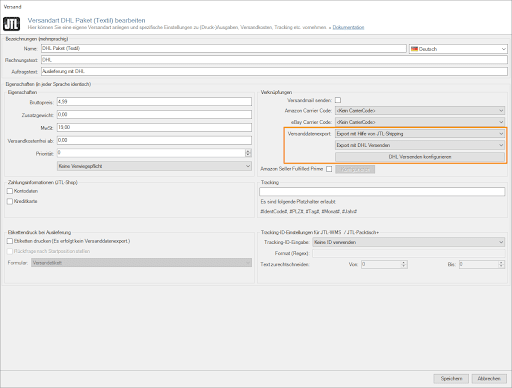The height and width of the screenshot is (388, 512).
Task: Adjust the Von spinner arrows
Action: pos(404,264)
